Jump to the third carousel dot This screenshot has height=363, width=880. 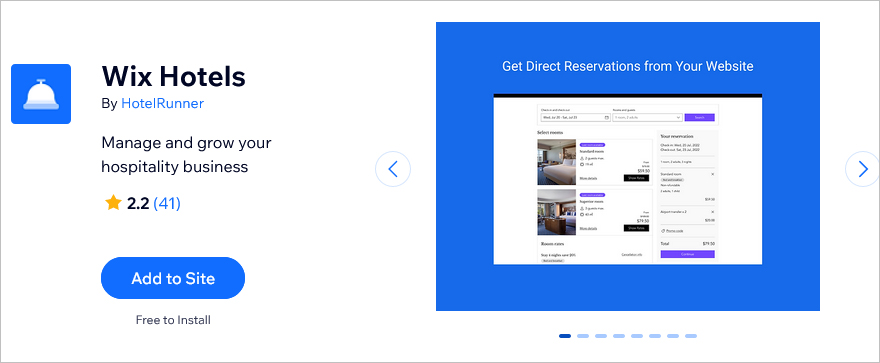(x=601, y=336)
